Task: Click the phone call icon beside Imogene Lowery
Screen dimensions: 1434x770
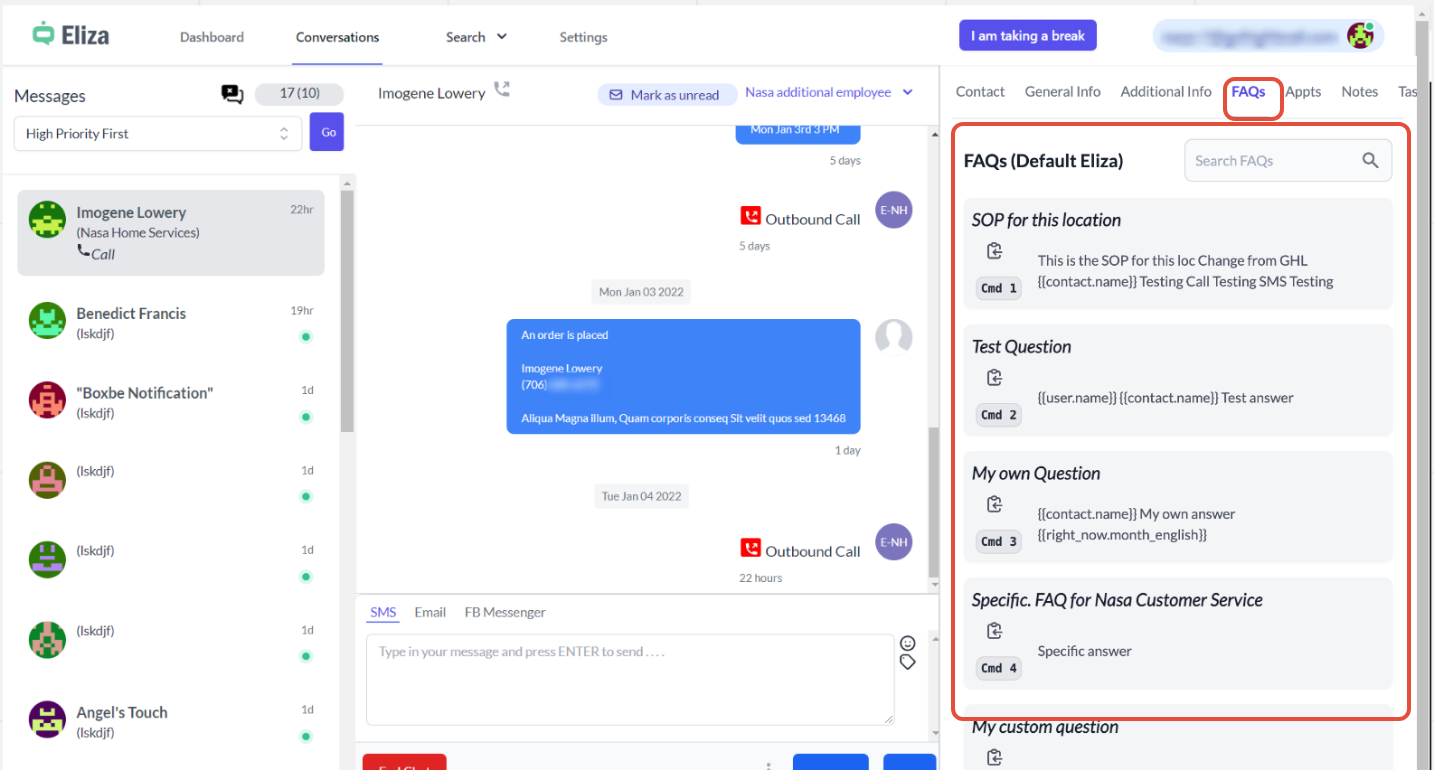Action: [502, 90]
